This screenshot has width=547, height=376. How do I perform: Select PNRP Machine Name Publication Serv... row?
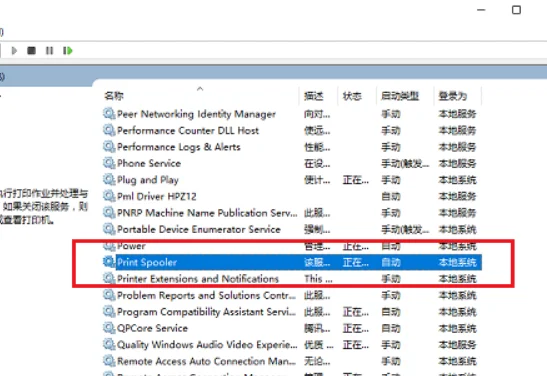click(x=292, y=212)
